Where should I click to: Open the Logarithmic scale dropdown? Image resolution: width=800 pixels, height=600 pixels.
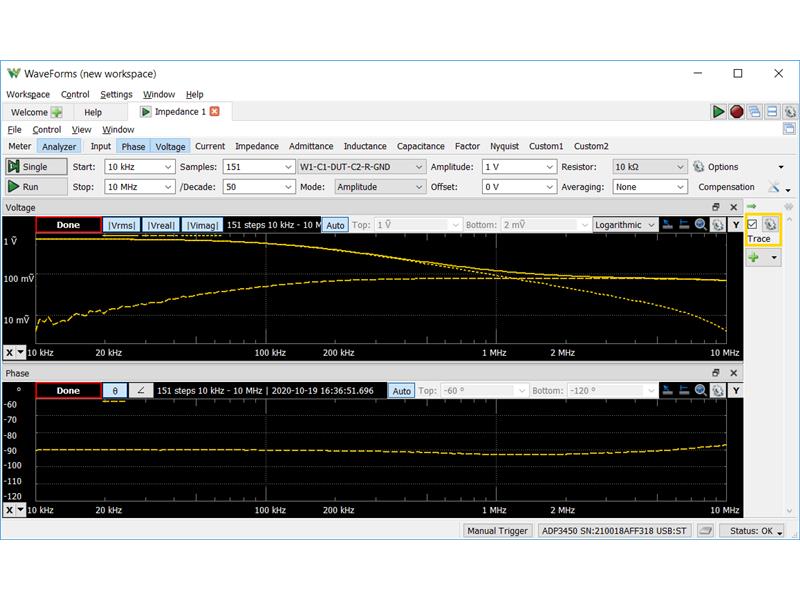(625, 225)
